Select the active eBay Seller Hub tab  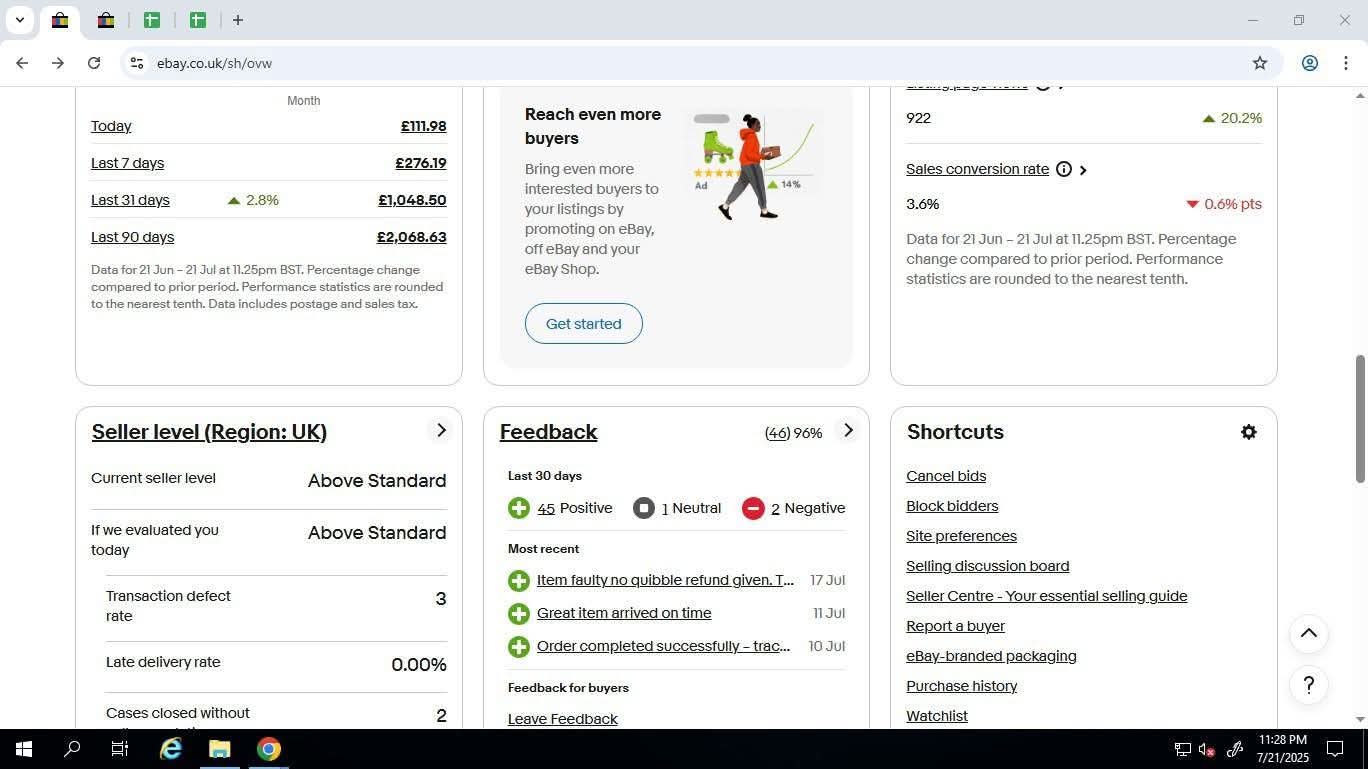(60, 20)
